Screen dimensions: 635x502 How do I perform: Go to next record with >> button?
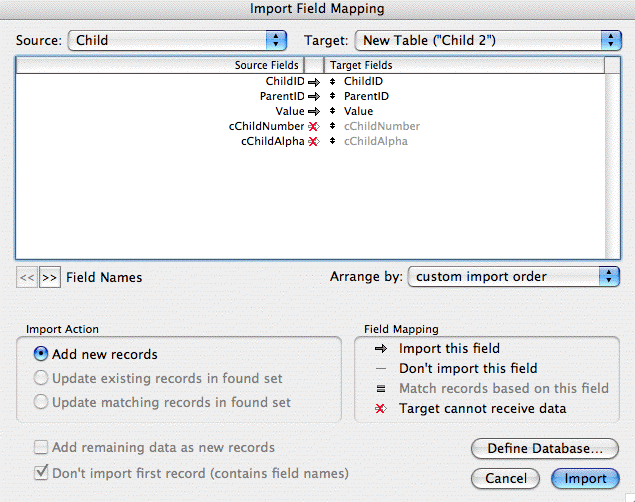point(49,277)
